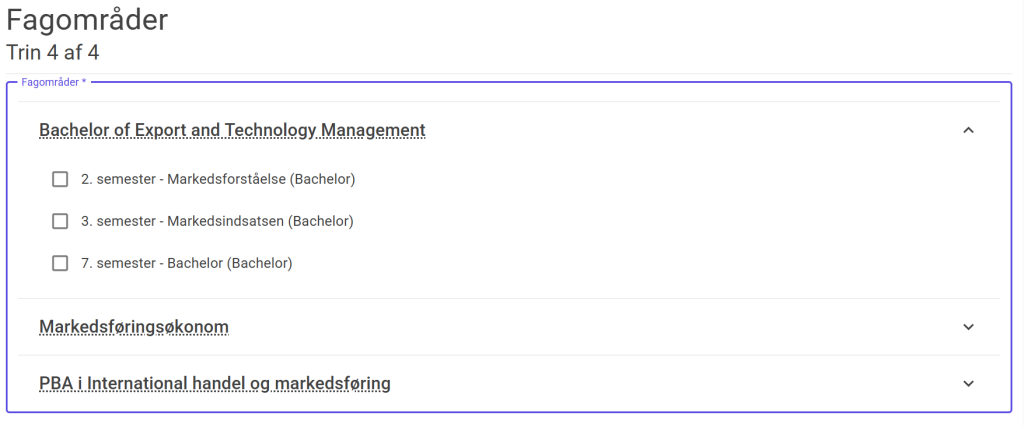This screenshot has height=426, width=1024.
Task: Expand PBA i International handel og markedsføring title
Action: [x=214, y=383]
